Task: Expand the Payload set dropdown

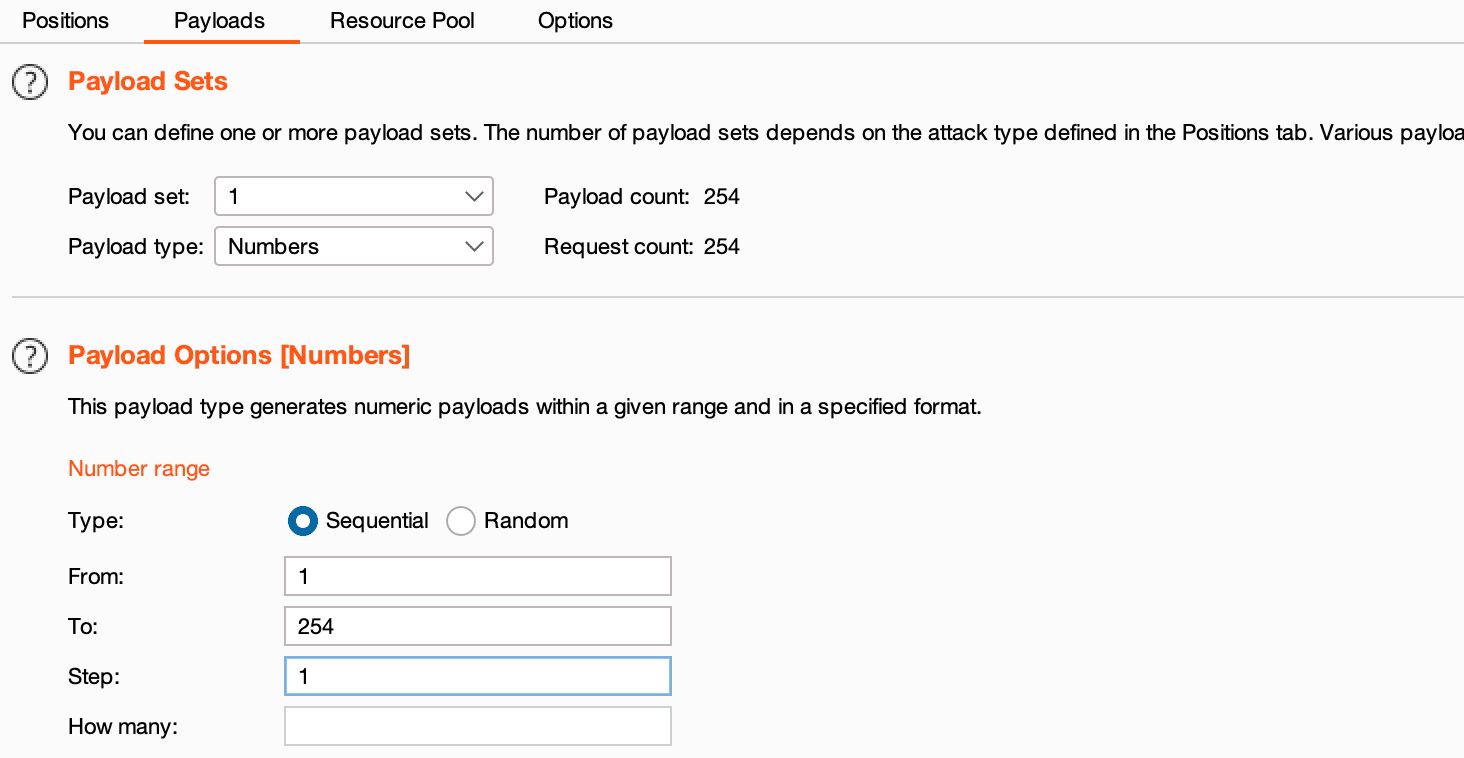Action: (354, 197)
